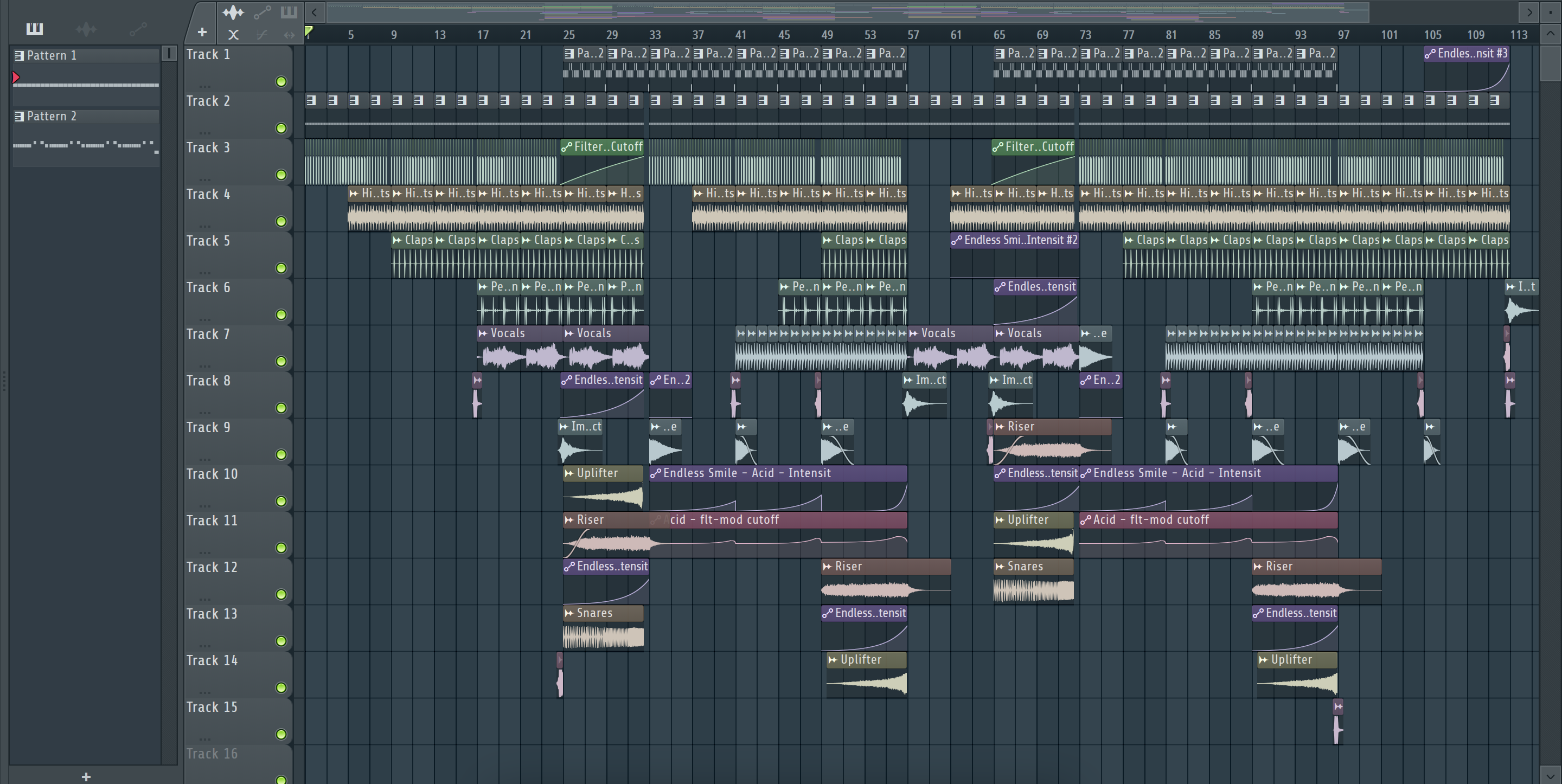Image resolution: width=1562 pixels, height=784 pixels.
Task: Select the Riser clip at bar 49 on Track 12
Action: 886,581
